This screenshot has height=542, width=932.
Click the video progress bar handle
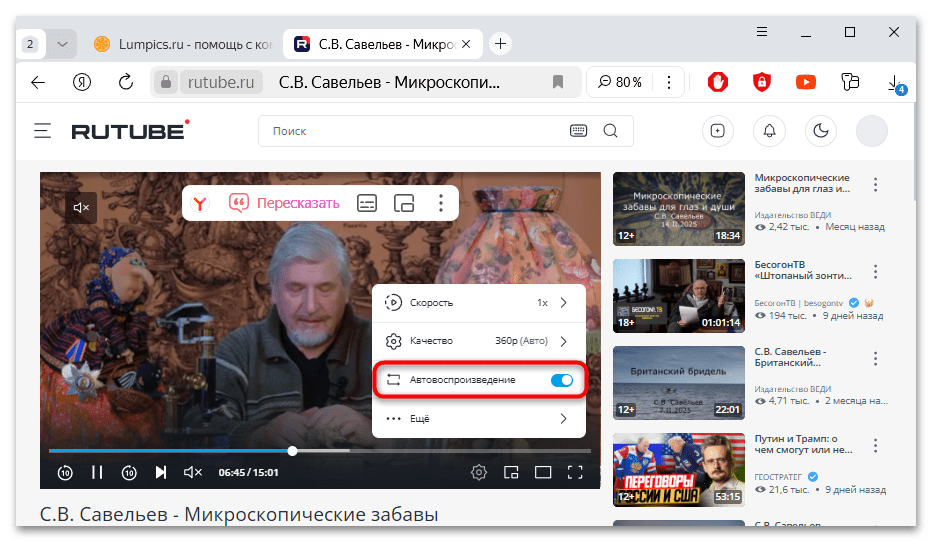pyautogui.click(x=292, y=451)
